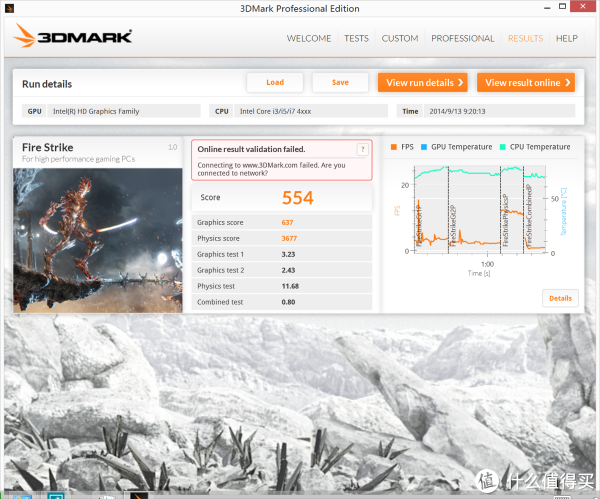Viewport: 600px width, 499px height.
Task: Open View run details
Action: 423,83
